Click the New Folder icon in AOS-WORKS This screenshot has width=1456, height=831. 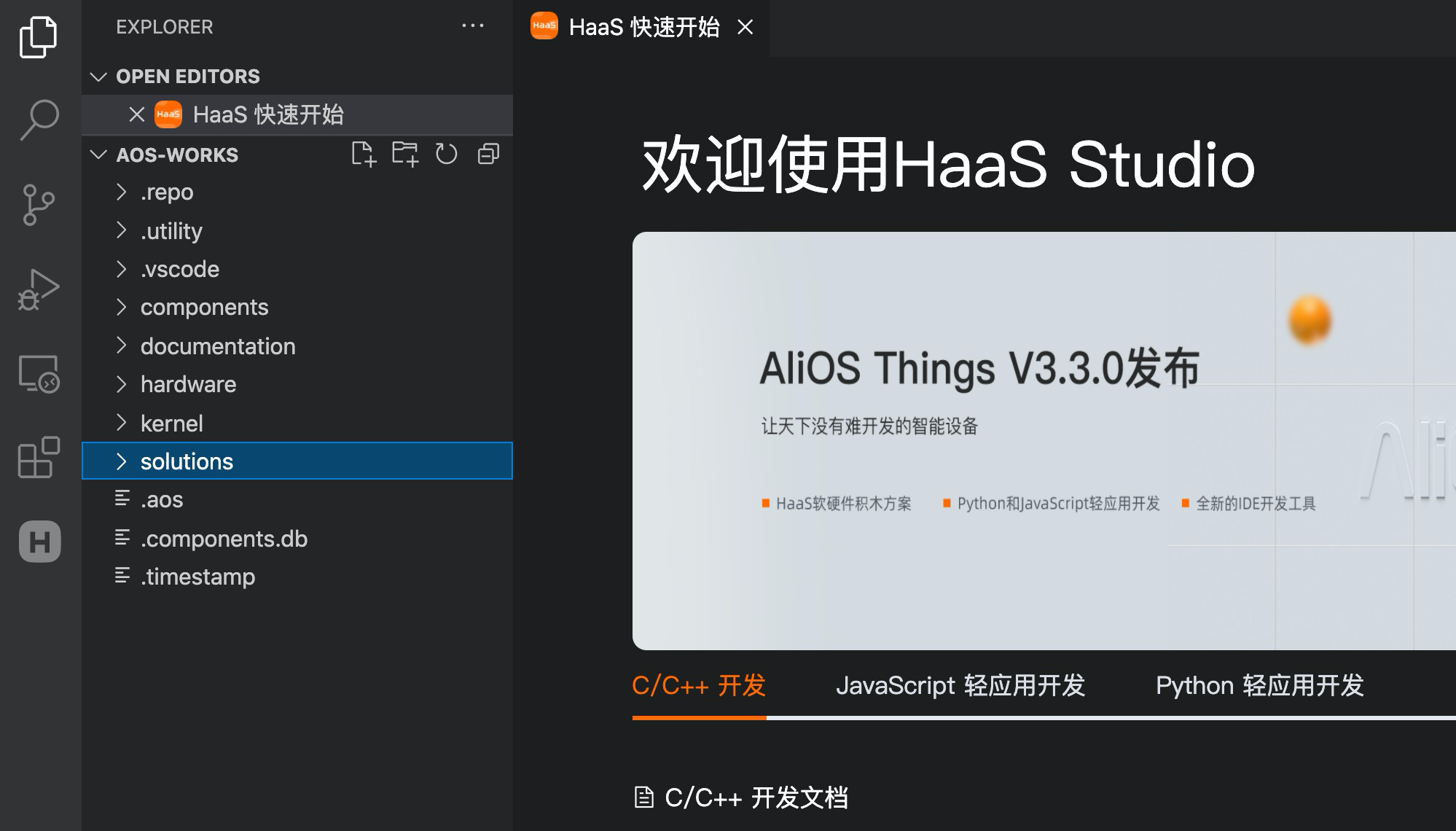(405, 155)
